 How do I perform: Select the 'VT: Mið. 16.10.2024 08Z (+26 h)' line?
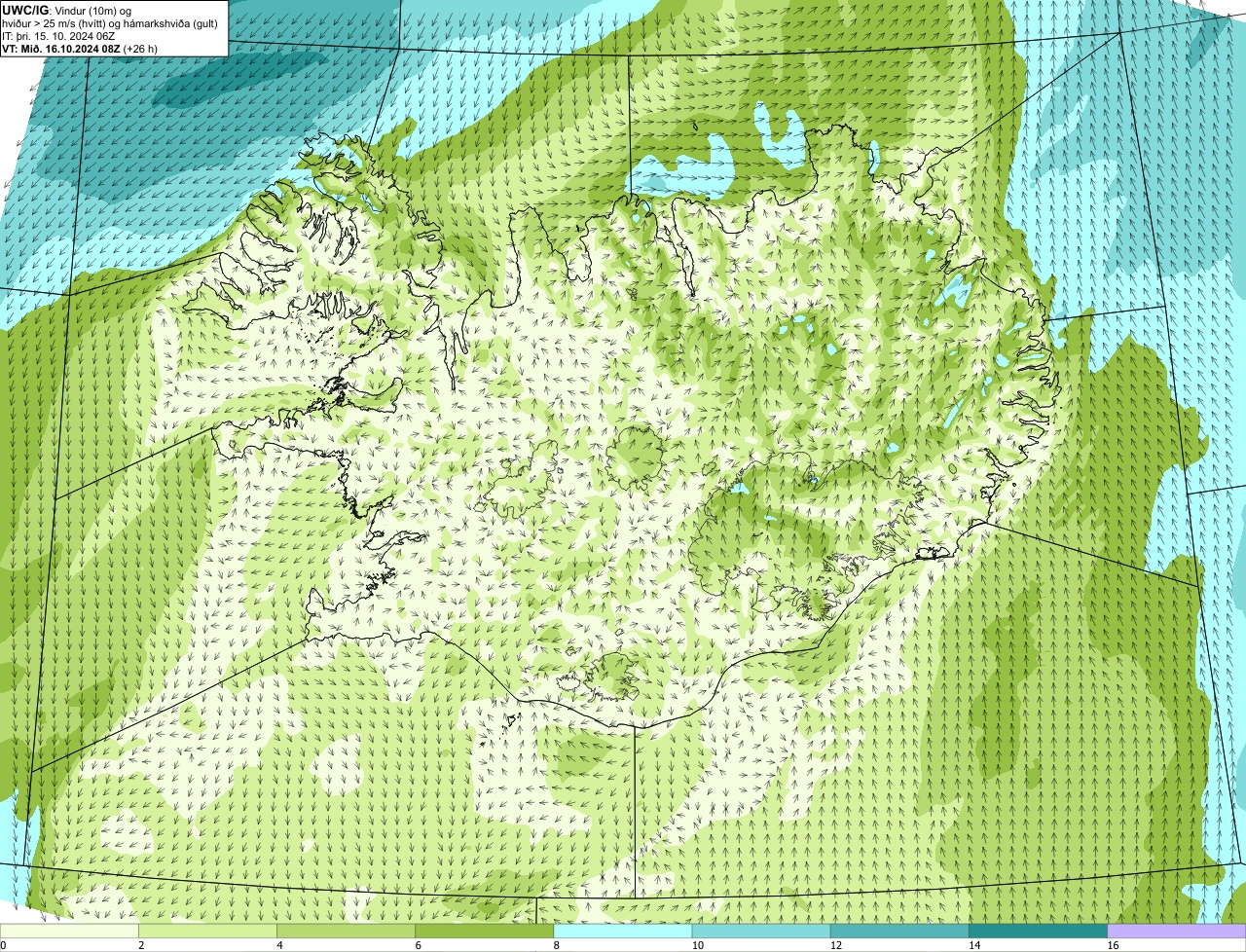tap(80, 49)
